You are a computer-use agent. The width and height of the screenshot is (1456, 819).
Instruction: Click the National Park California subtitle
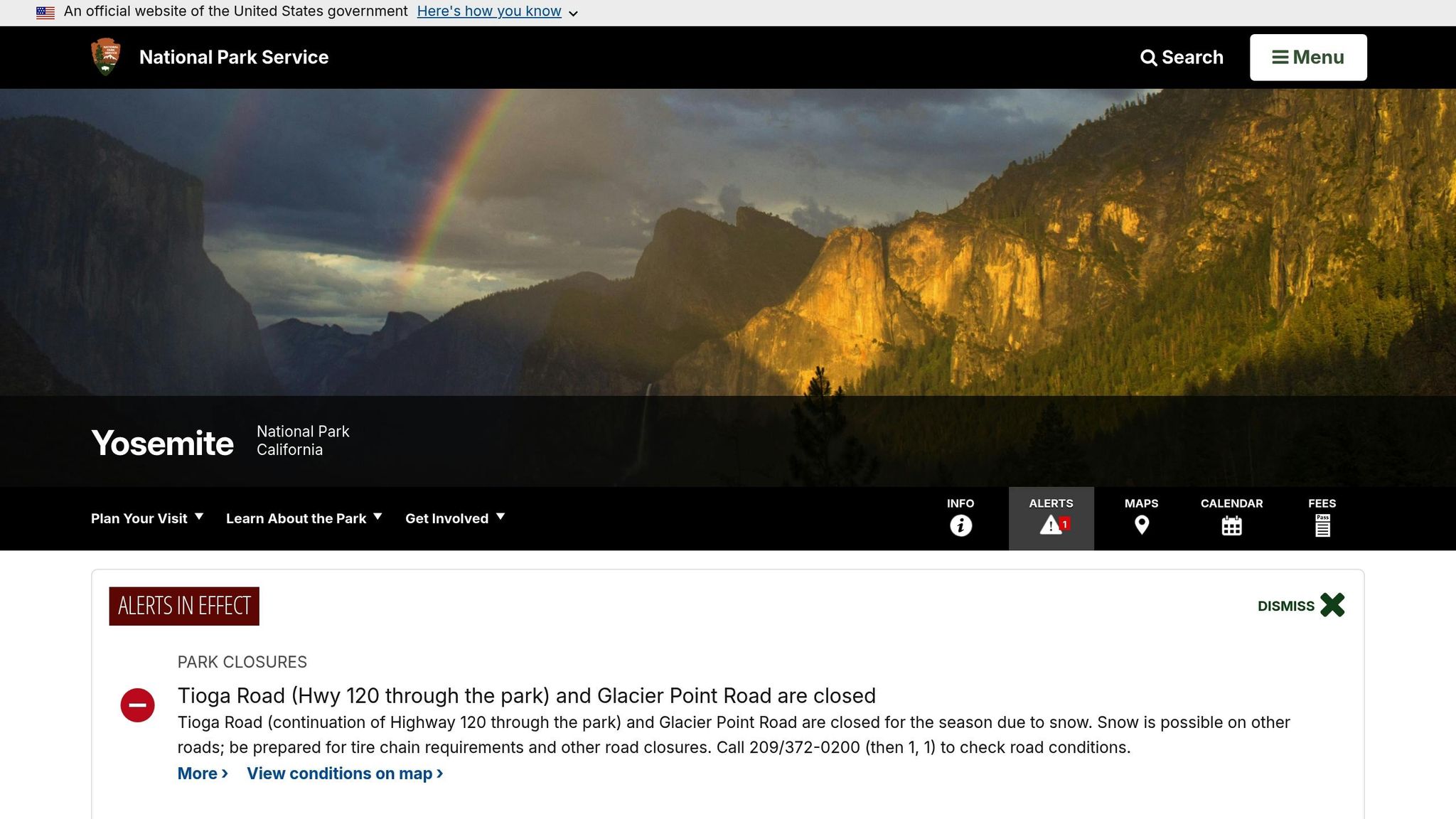click(x=303, y=441)
